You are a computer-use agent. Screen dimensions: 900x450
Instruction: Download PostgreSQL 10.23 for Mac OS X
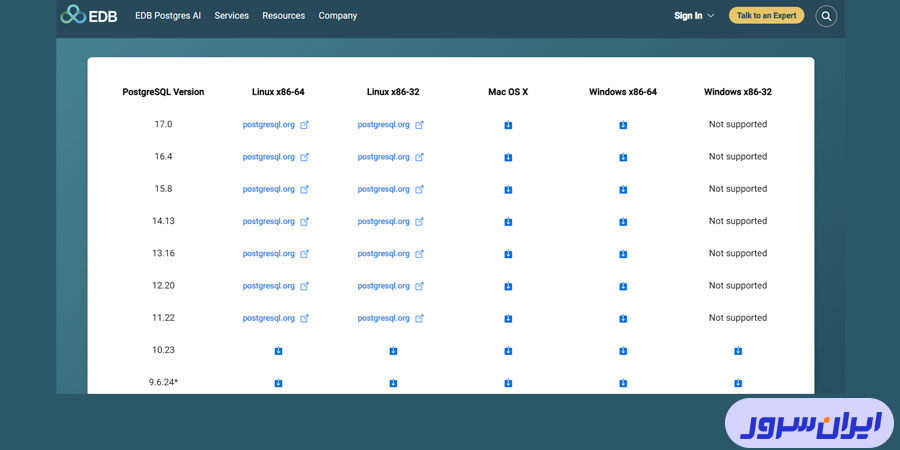(x=508, y=351)
